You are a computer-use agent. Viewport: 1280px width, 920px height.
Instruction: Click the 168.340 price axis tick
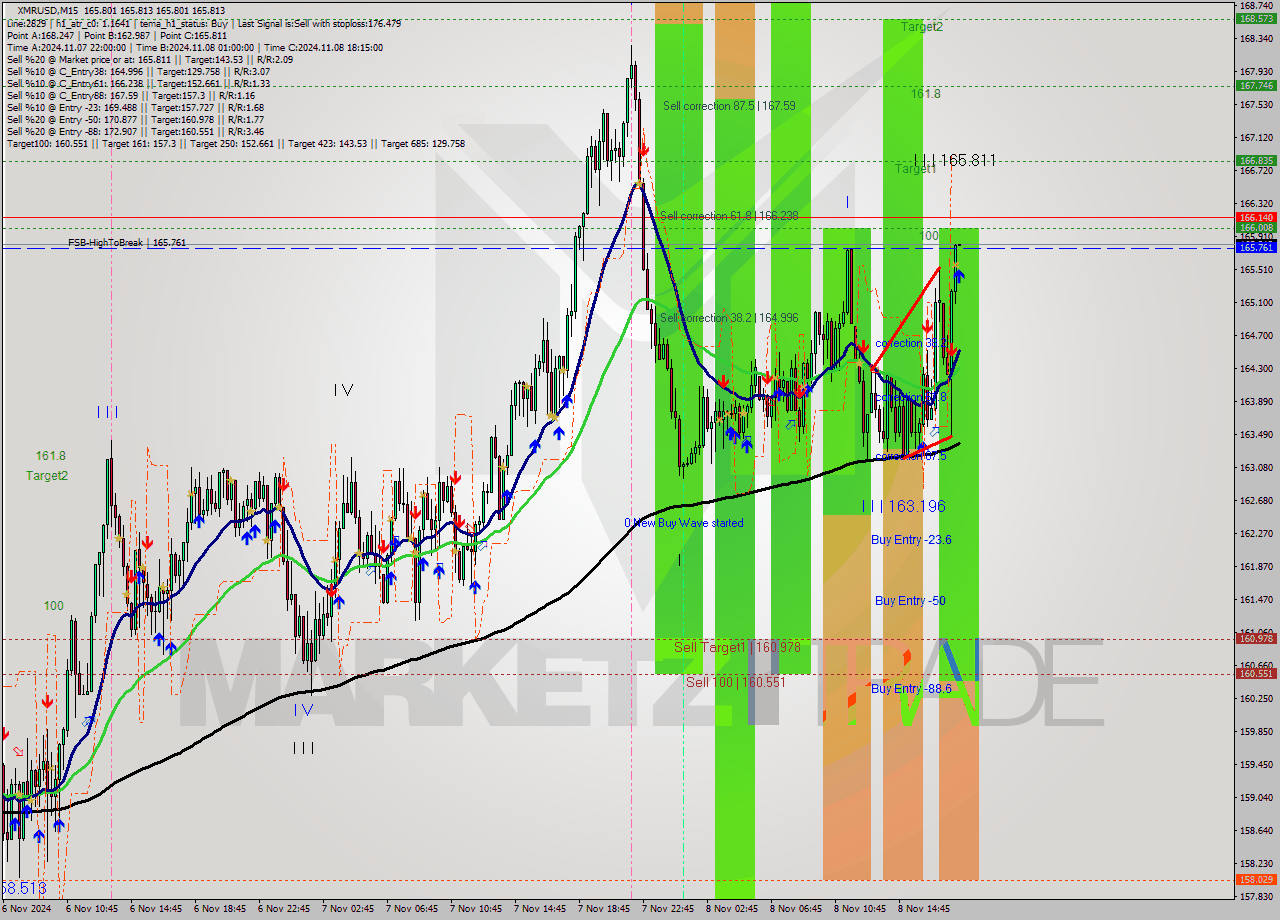click(x=1256, y=39)
